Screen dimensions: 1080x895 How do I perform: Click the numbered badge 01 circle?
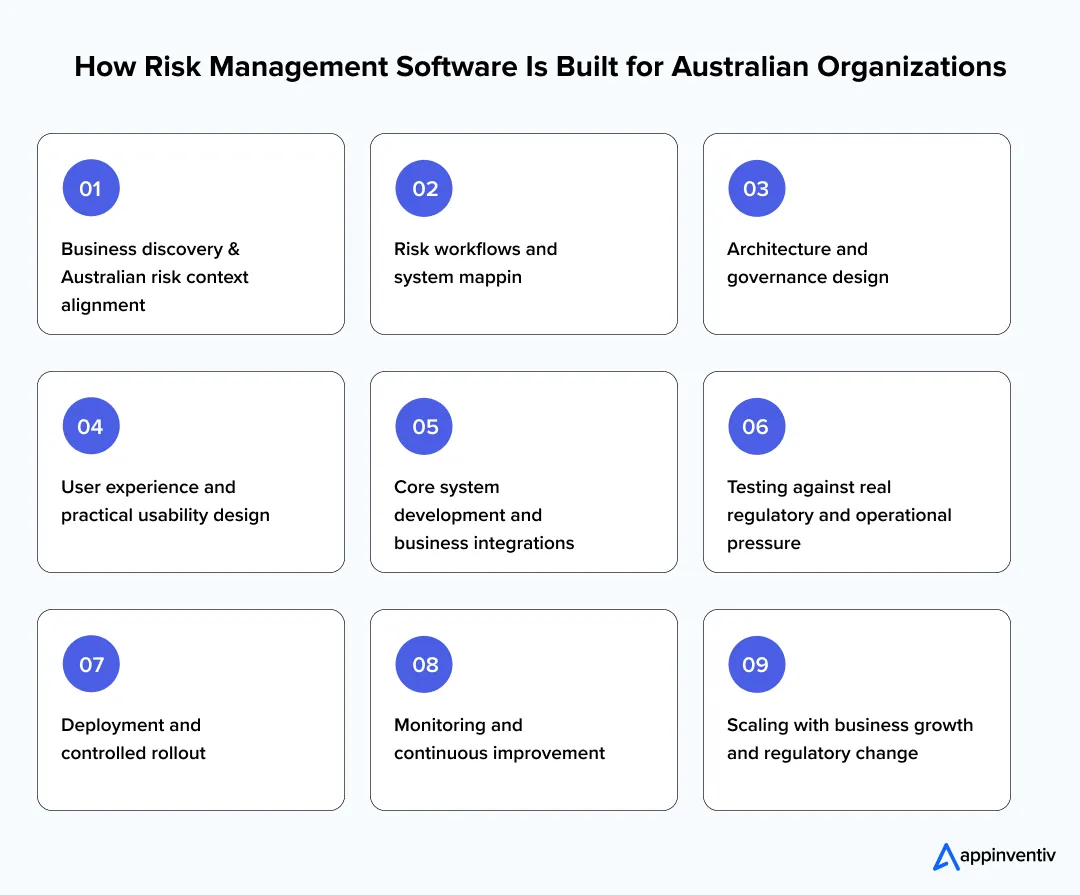91,187
